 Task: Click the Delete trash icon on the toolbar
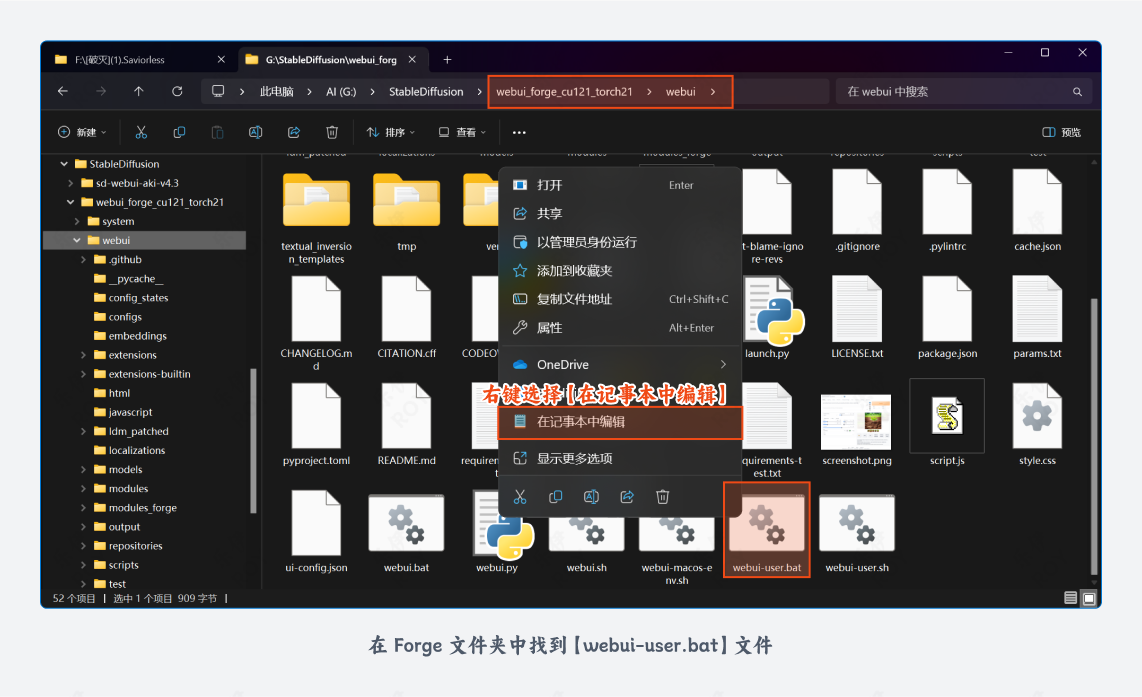331,131
